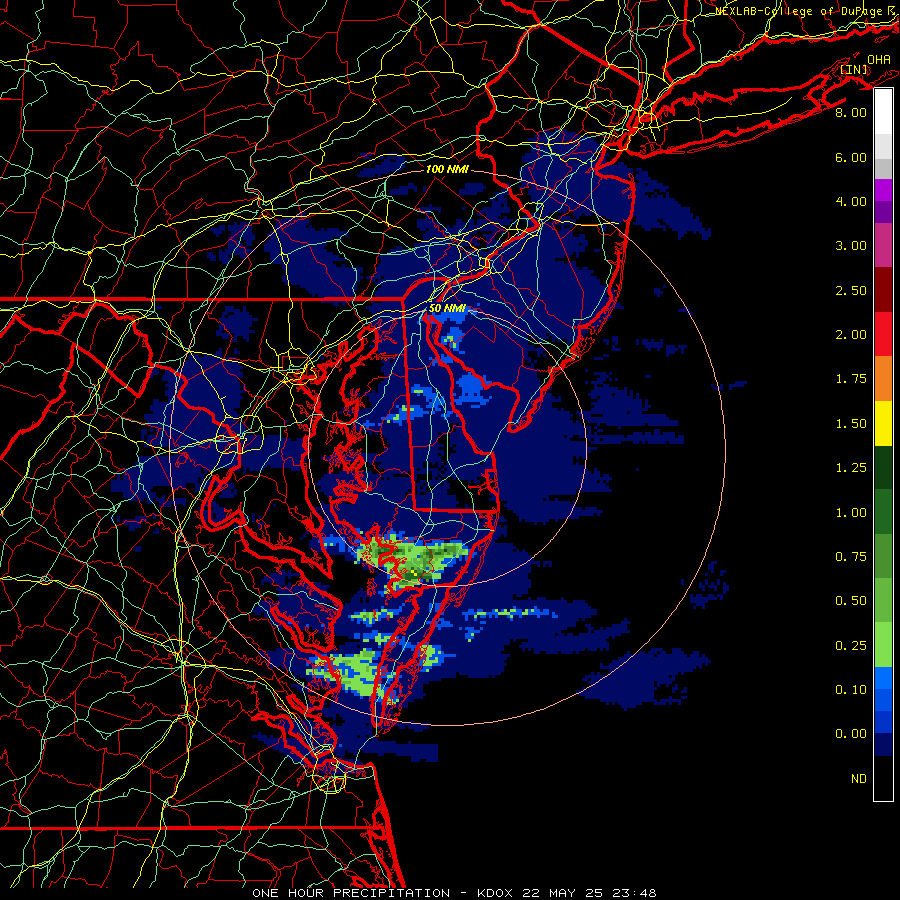
Task: Click the dark red swatch near 2.50
Action: [883, 290]
